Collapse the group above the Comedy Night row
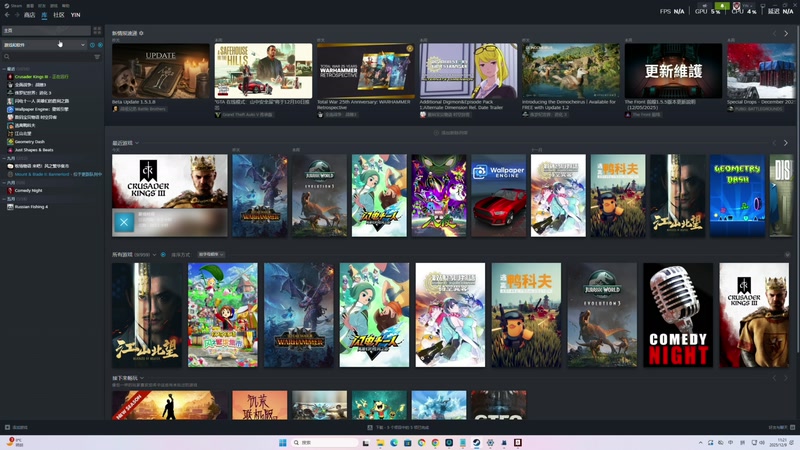This screenshot has height=450, width=800. pos(5,182)
